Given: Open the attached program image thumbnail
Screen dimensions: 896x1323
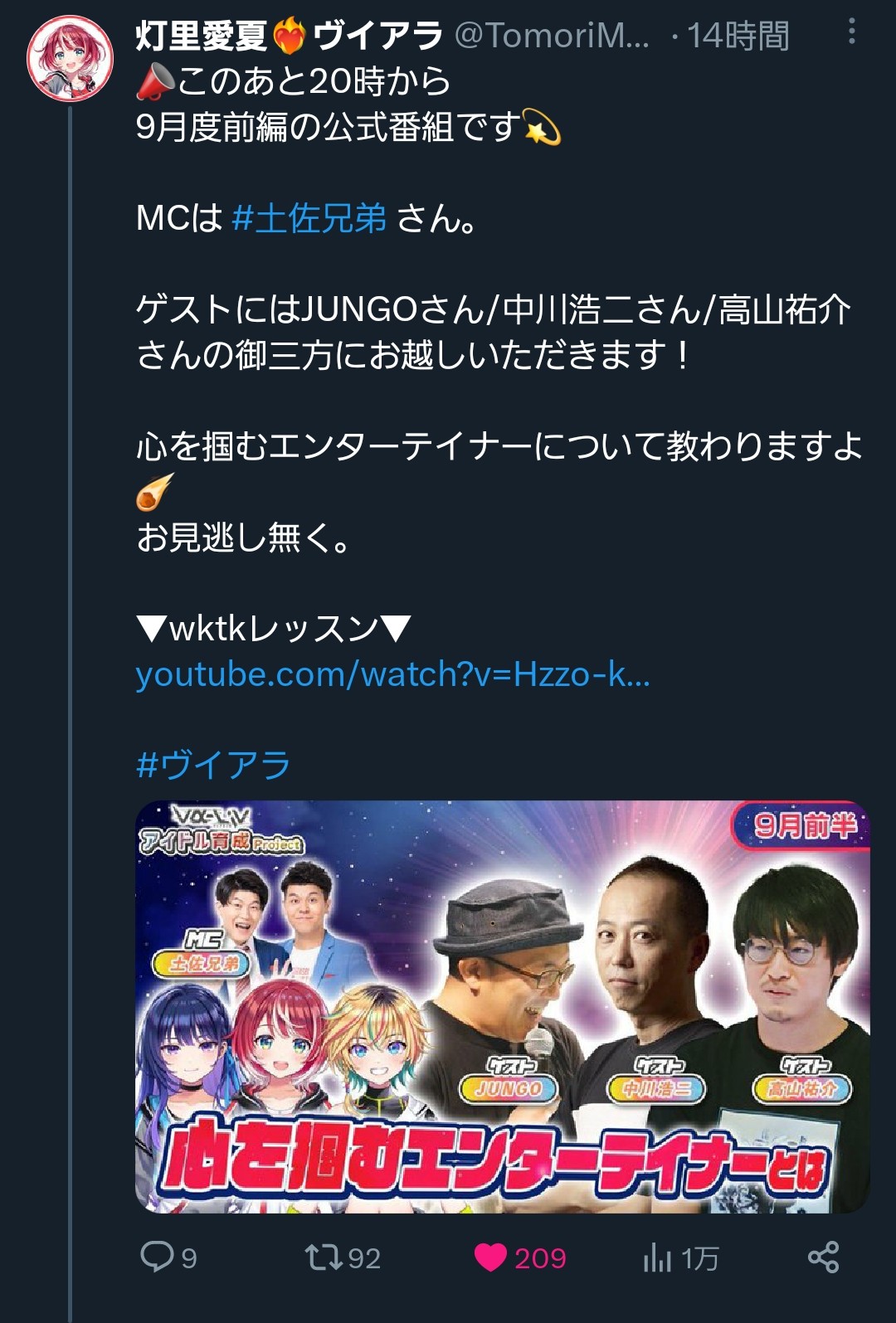Looking at the screenshot, I should pyautogui.click(x=503, y=1006).
